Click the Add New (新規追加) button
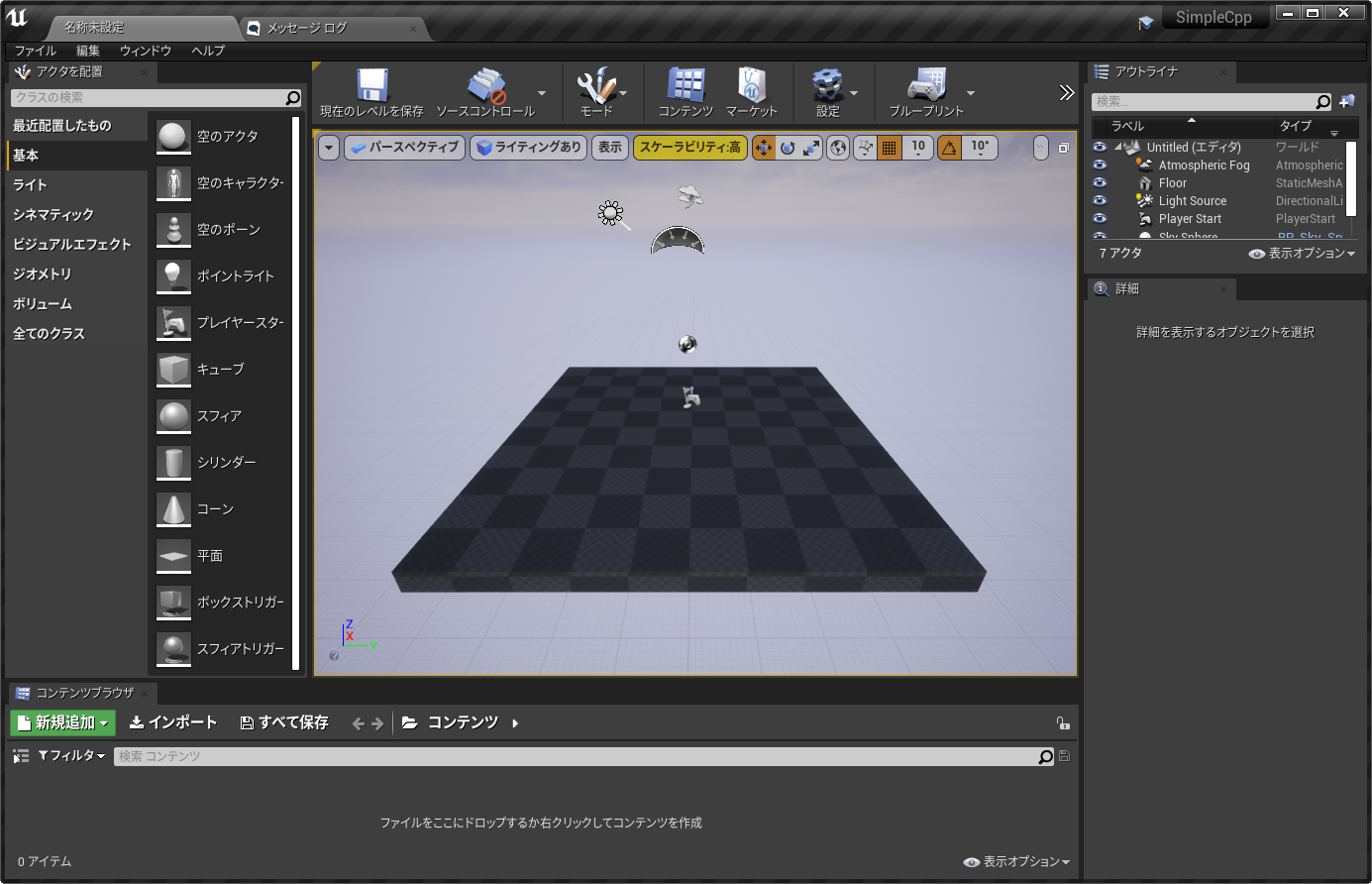1372x884 pixels. pos(63,723)
